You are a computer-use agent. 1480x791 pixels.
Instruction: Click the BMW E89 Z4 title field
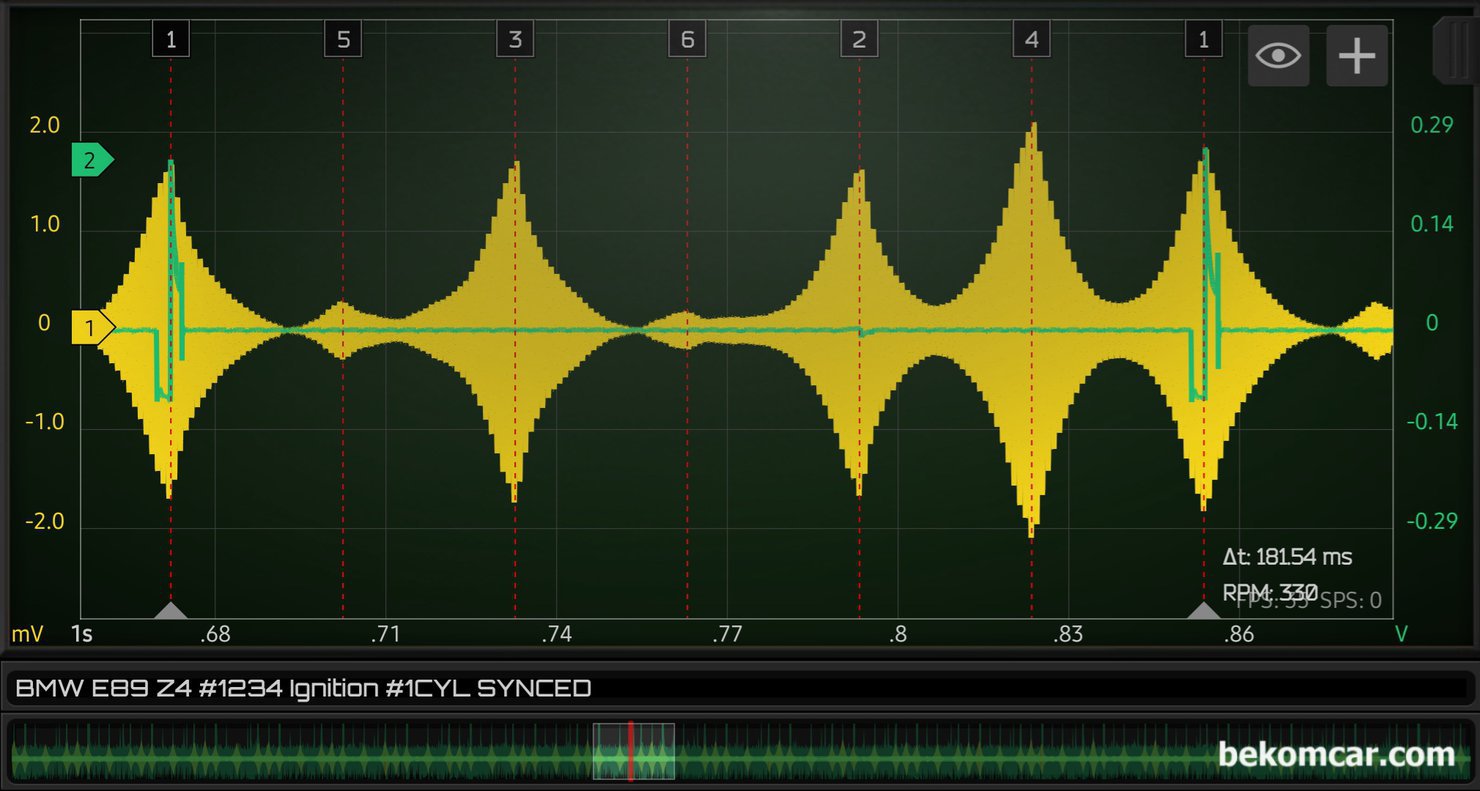point(738,688)
